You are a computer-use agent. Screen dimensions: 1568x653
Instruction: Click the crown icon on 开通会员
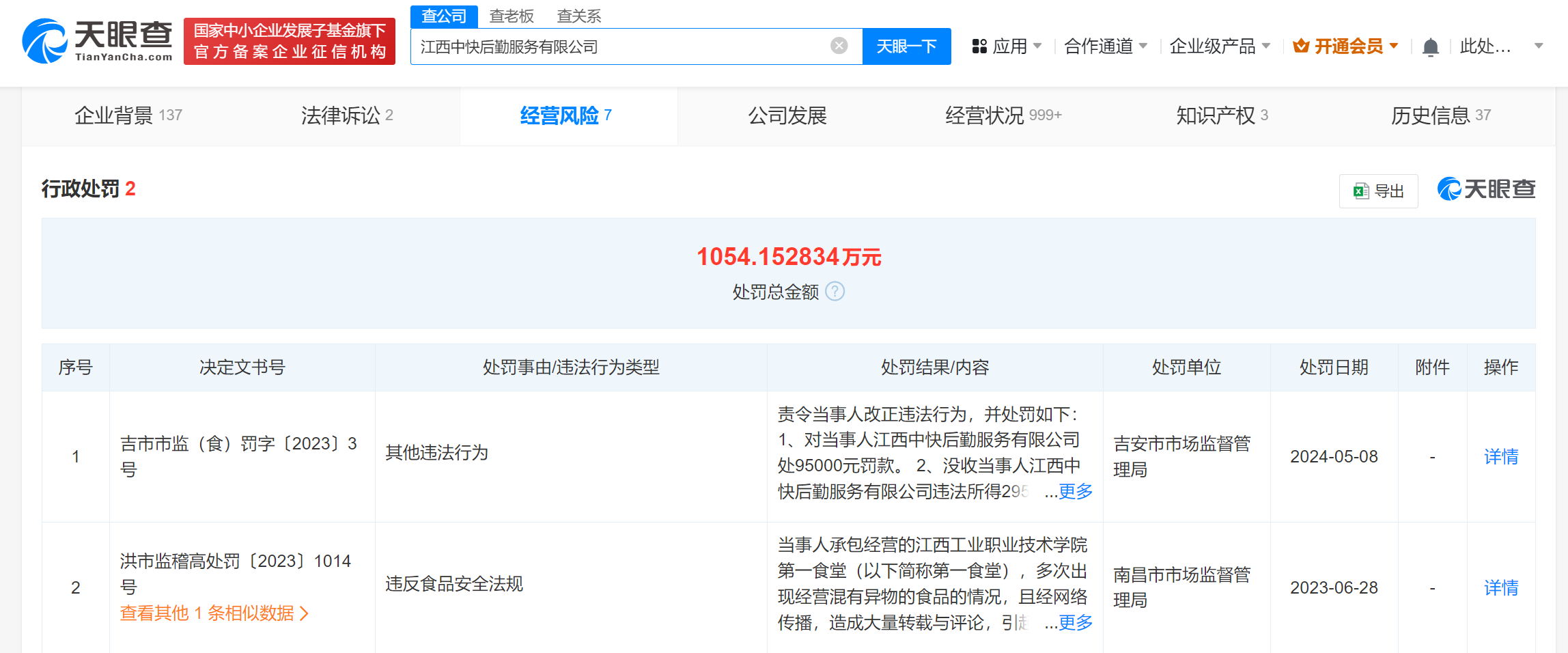[x=1300, y=45]
